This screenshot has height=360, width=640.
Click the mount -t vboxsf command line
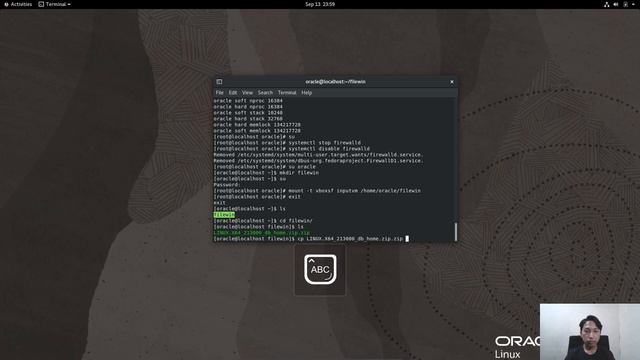[x=317, y=191]
